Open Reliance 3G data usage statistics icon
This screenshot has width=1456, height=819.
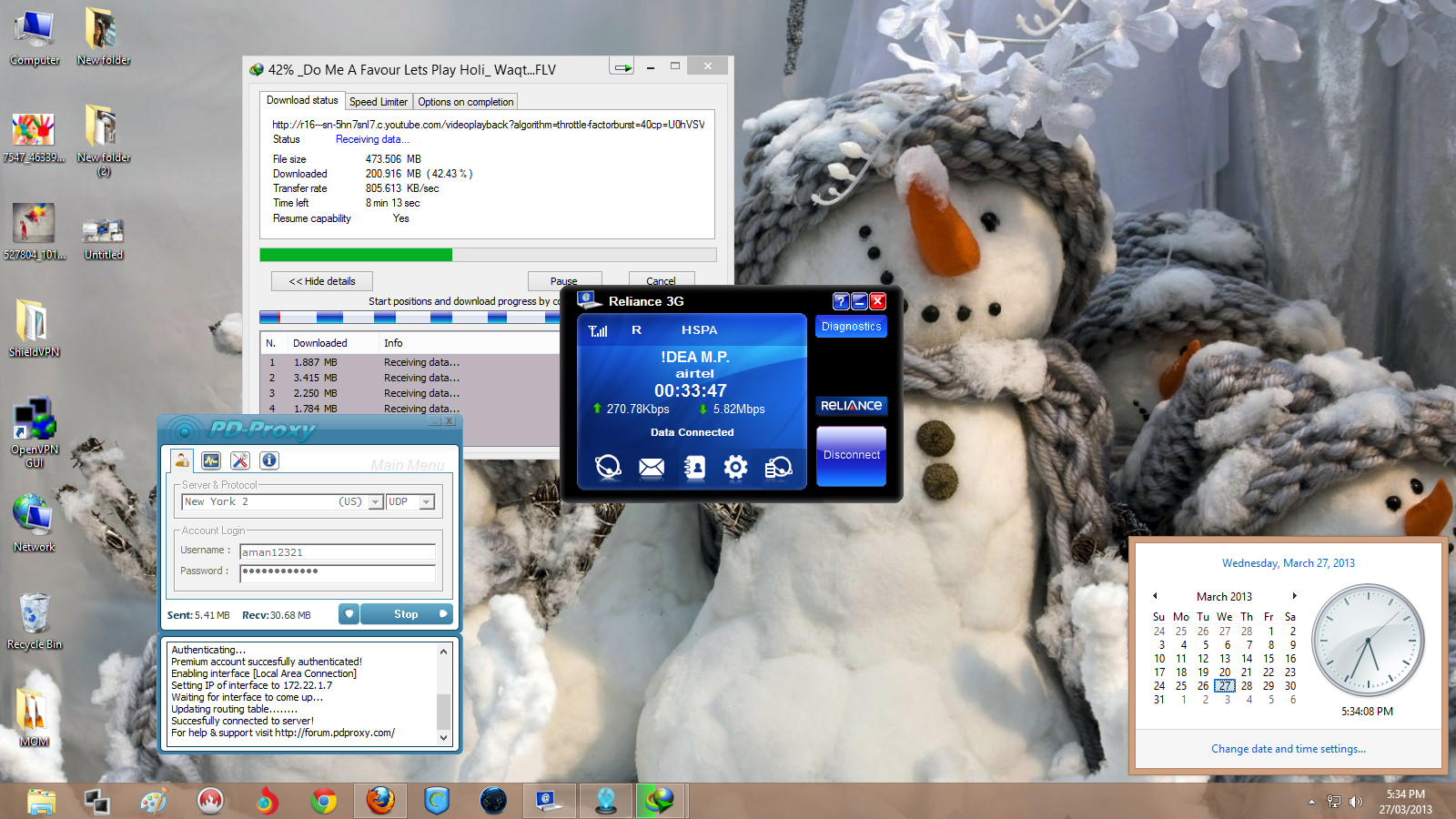(778, 468)
